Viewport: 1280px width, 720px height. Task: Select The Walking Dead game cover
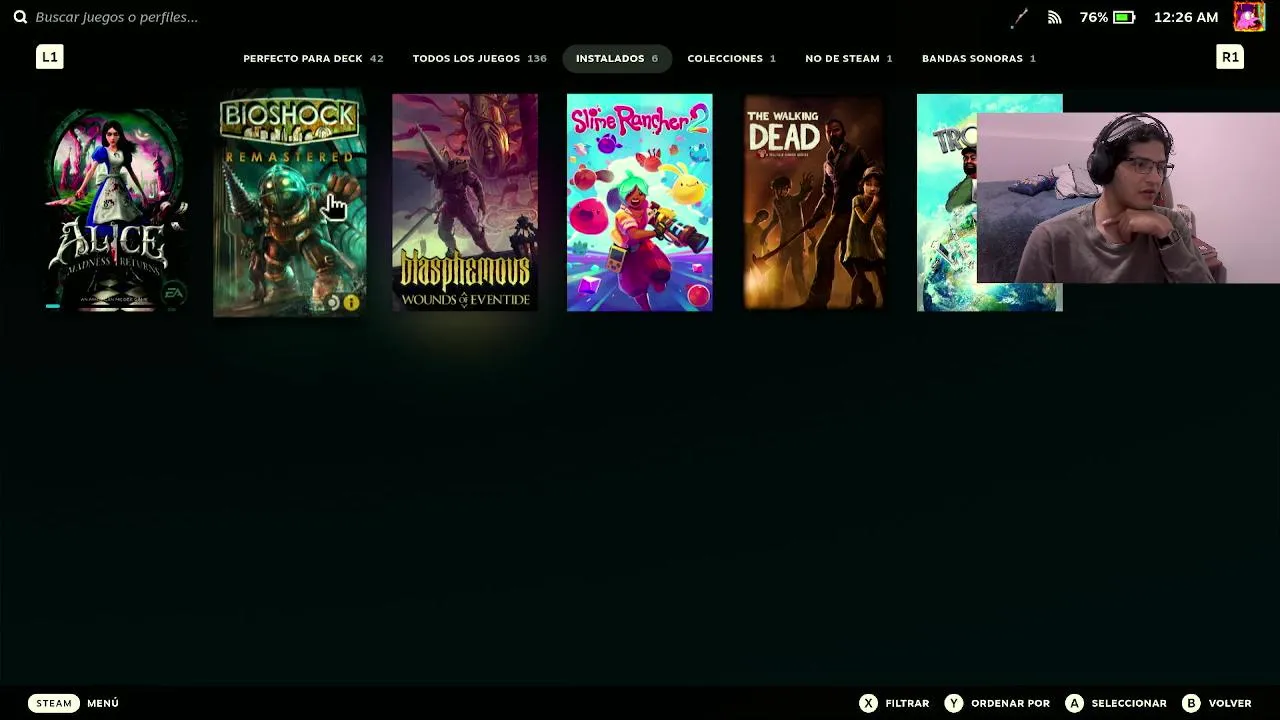click(x=814, y=203)
